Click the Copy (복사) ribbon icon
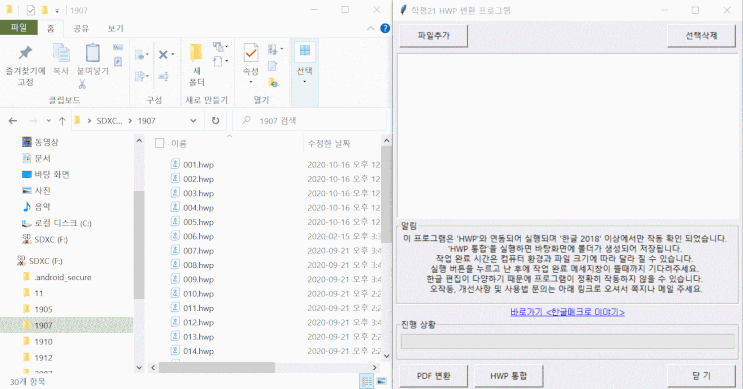 (x=61, y=53)
